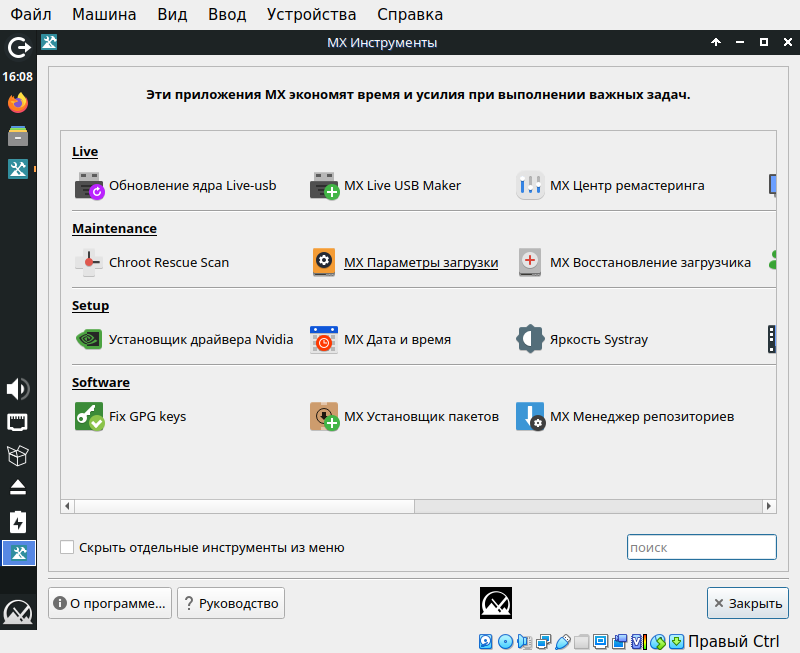Click Fix GPG keys label
800x653 pixels.
coord(147,417)
